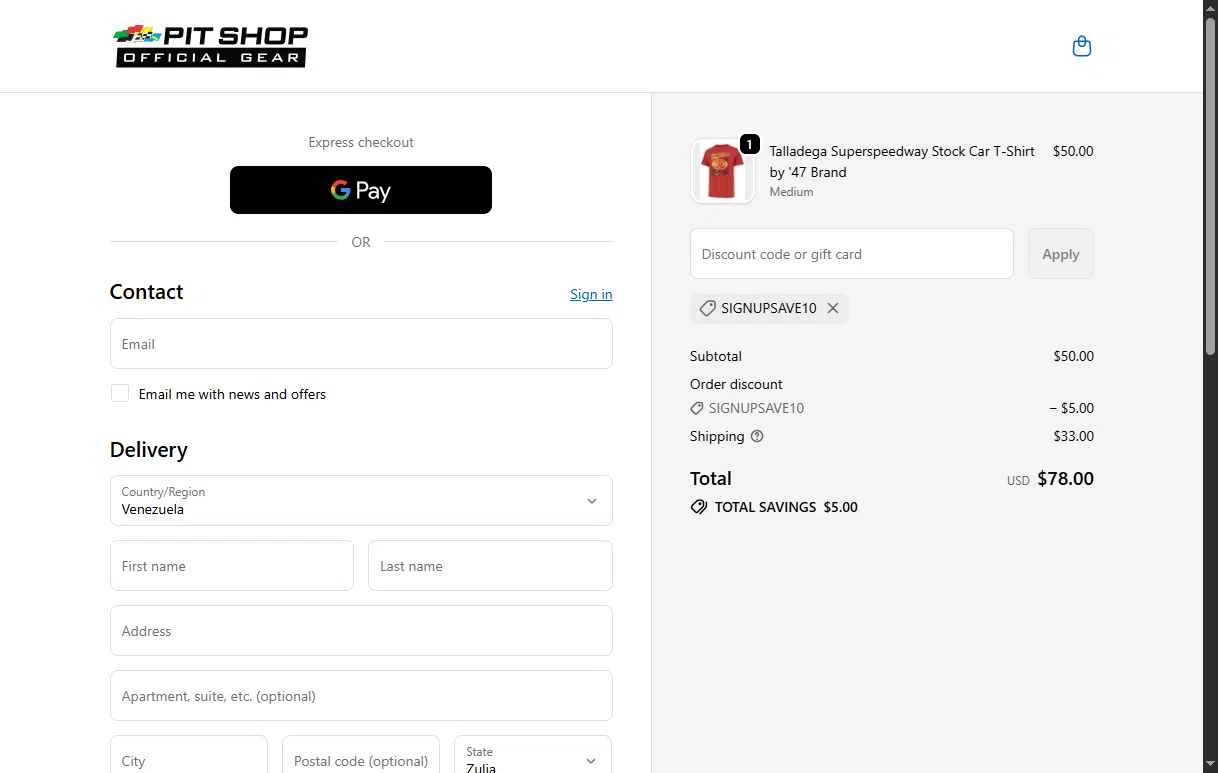Viewport: 1218px width, 773px height.
Task: Click the 'Subtotal' label
Action: click(x=716, y=356)
